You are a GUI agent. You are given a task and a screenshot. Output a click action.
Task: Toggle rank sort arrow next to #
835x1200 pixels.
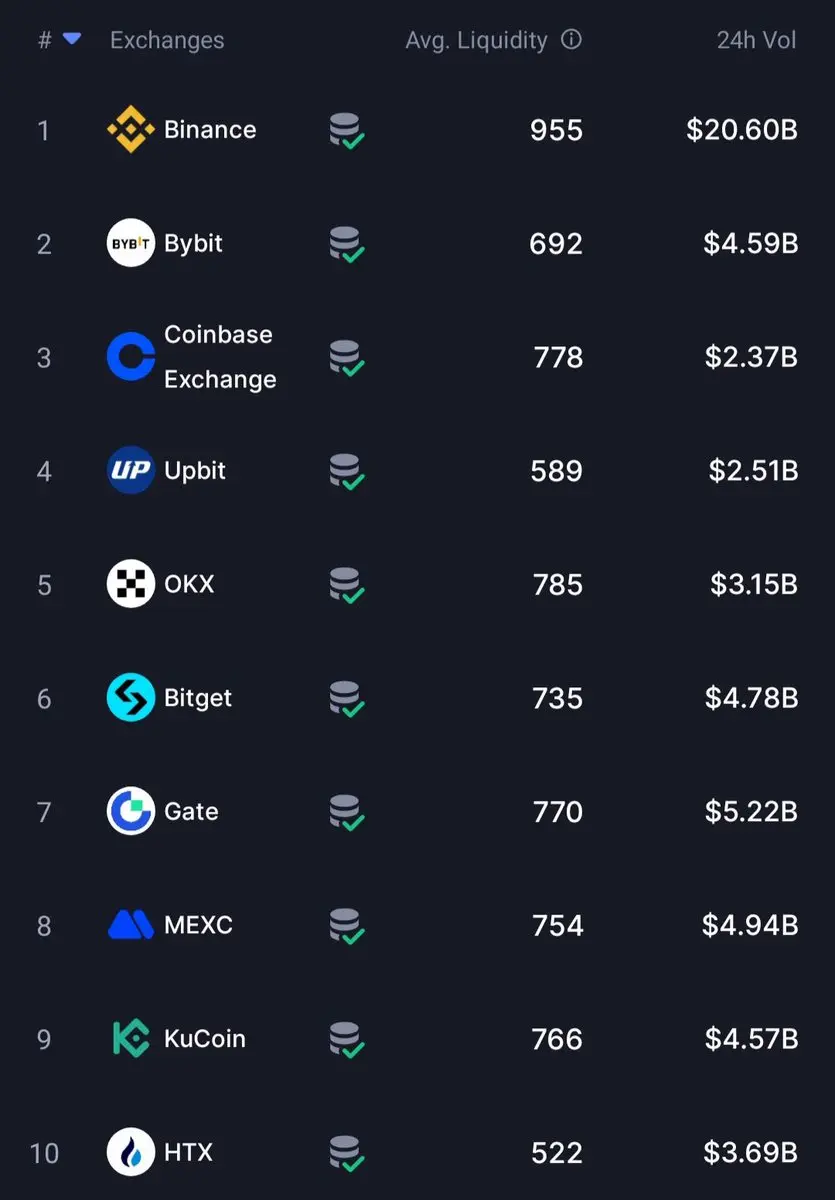tap(72, 39)
